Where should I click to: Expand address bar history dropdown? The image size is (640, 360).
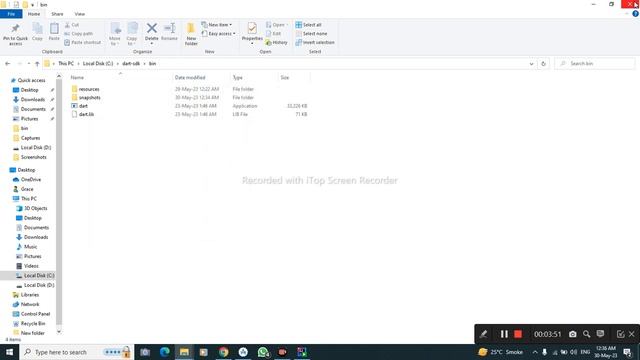point(531,64)
